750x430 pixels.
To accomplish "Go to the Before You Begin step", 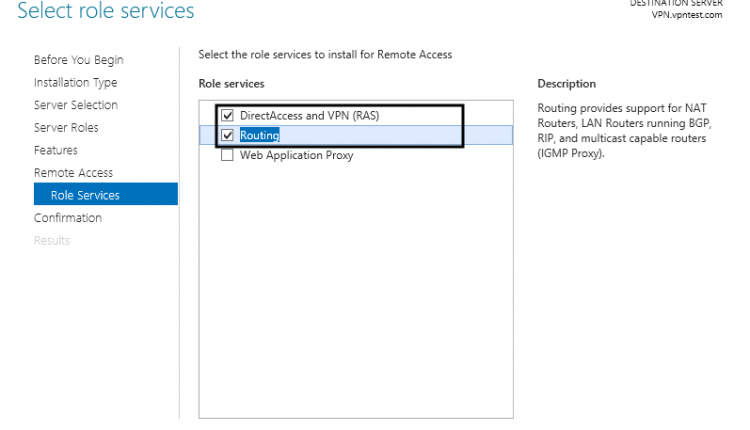I will pos(78,60).
